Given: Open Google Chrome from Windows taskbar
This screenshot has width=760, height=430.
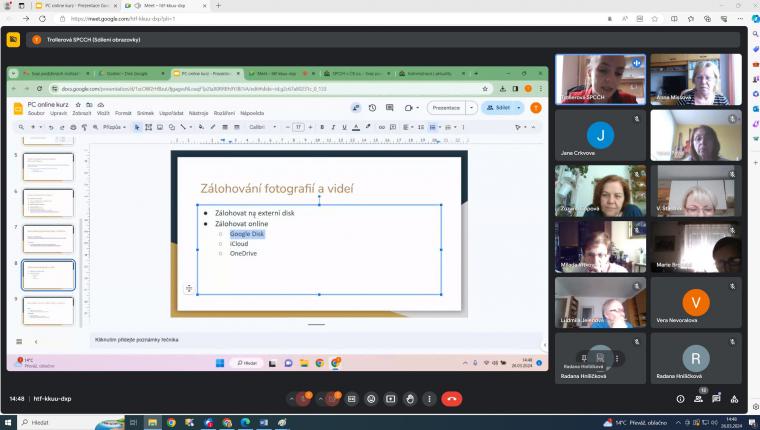Looking at the screenshot, I should pyautogui.click(x=171, y=423).
